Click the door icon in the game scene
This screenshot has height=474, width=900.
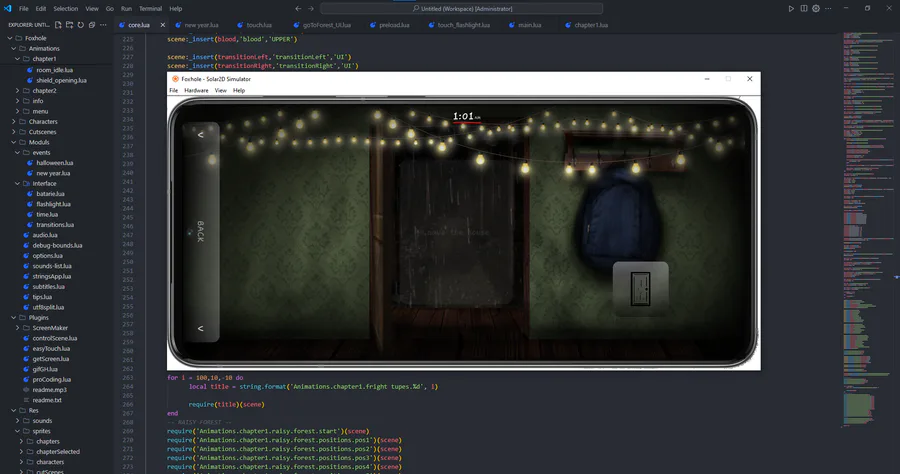[641, 289]
